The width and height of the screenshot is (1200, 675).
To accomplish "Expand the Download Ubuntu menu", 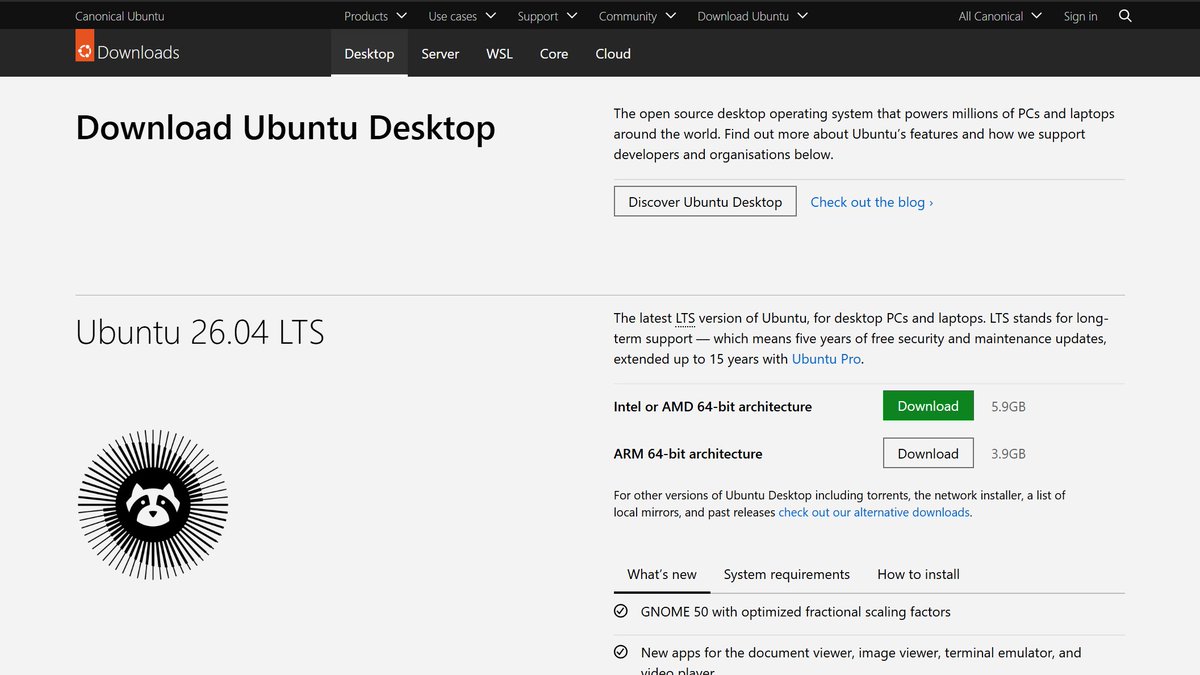I will coord(752,16).
